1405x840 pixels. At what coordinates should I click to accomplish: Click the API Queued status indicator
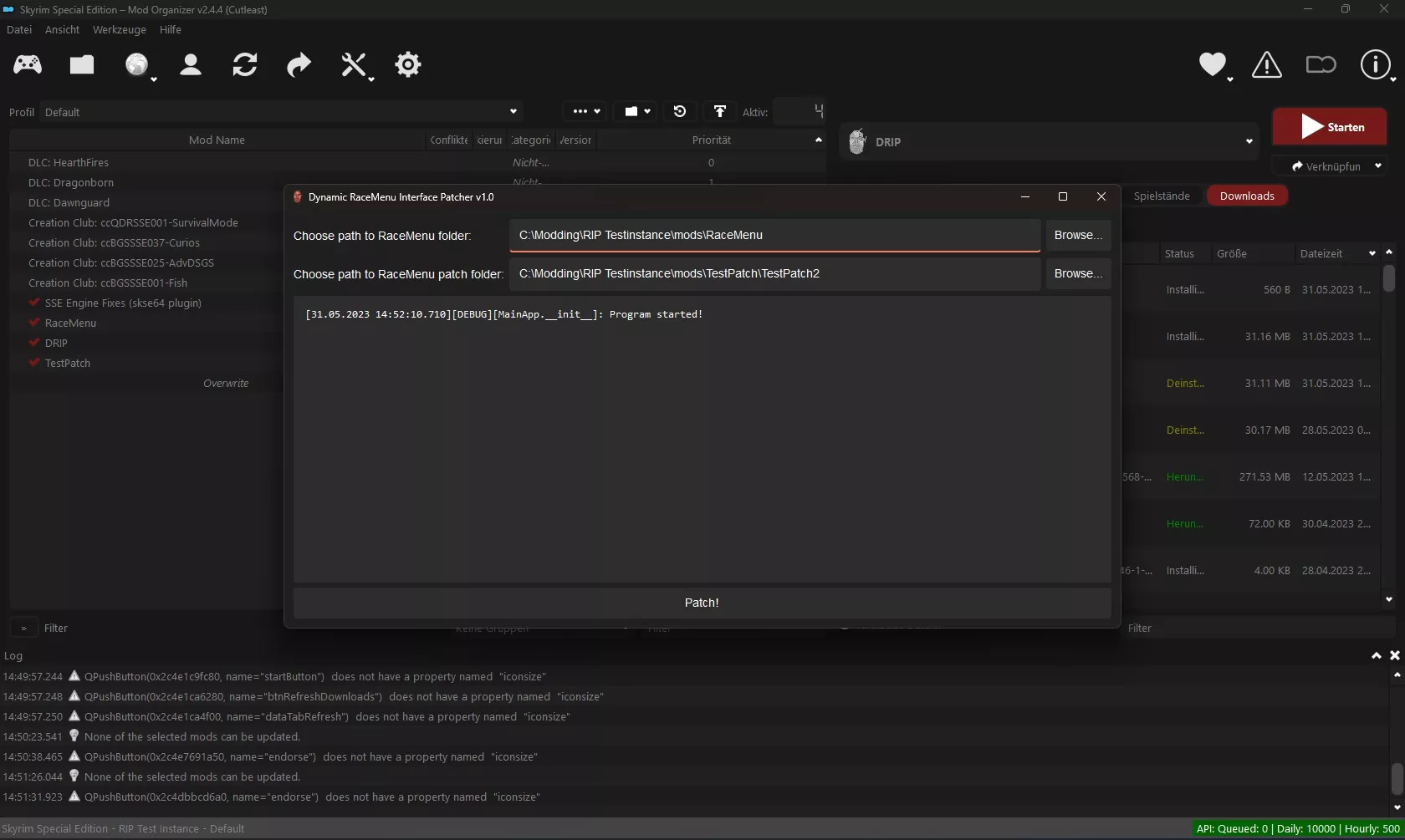tap(1298, 828)
